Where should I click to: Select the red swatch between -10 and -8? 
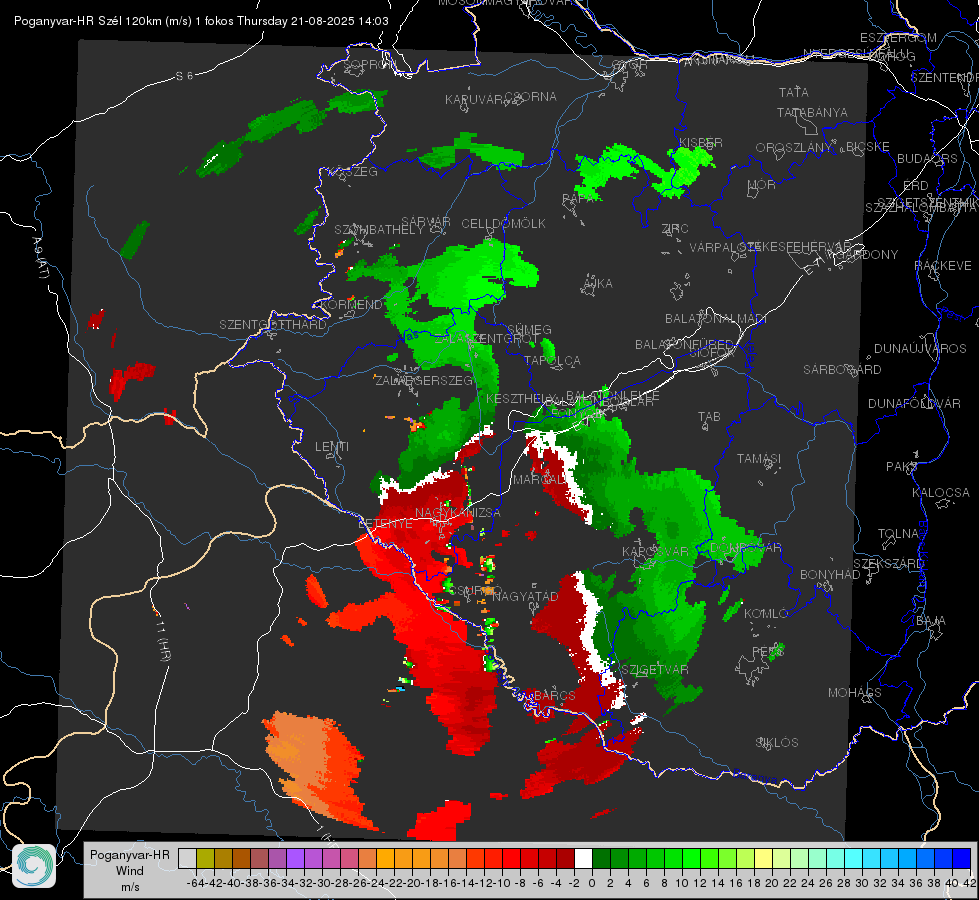click(511, 858)
